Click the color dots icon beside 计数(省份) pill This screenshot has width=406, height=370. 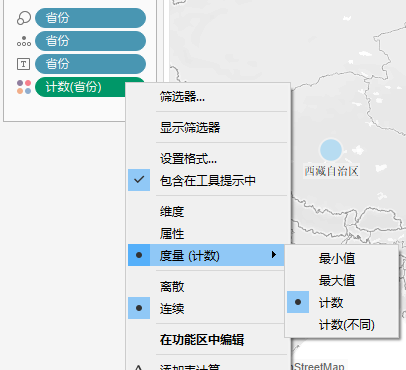[x=24, y=87]
